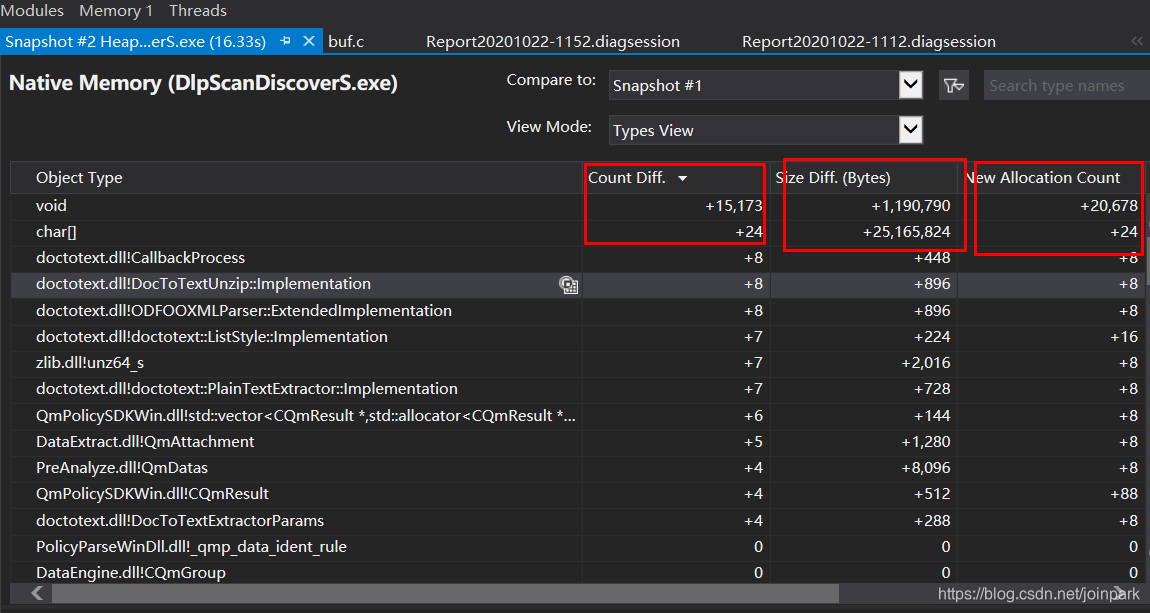This screenshot has width=1150, height=613.
Task: Click the +20,678 new allocation value
Action: 1108,206
